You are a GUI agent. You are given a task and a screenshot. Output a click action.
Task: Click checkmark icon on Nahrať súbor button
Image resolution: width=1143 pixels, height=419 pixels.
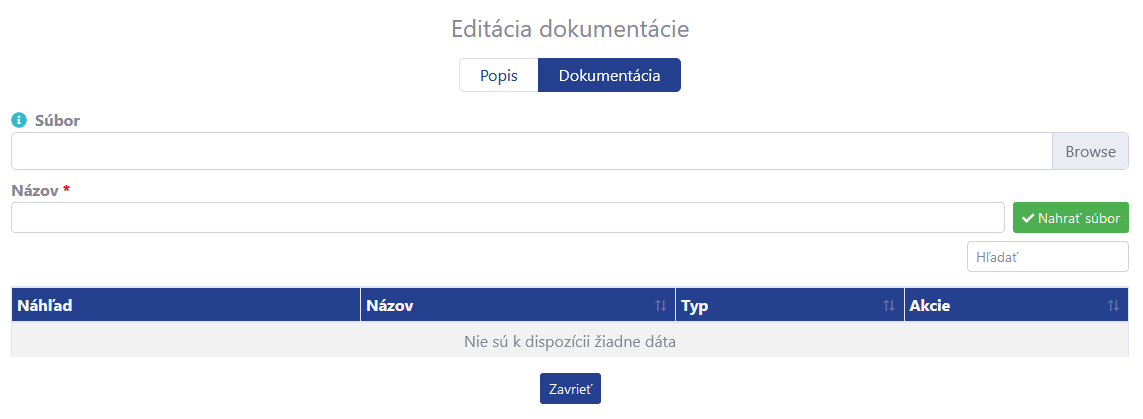coord(1028,218)
